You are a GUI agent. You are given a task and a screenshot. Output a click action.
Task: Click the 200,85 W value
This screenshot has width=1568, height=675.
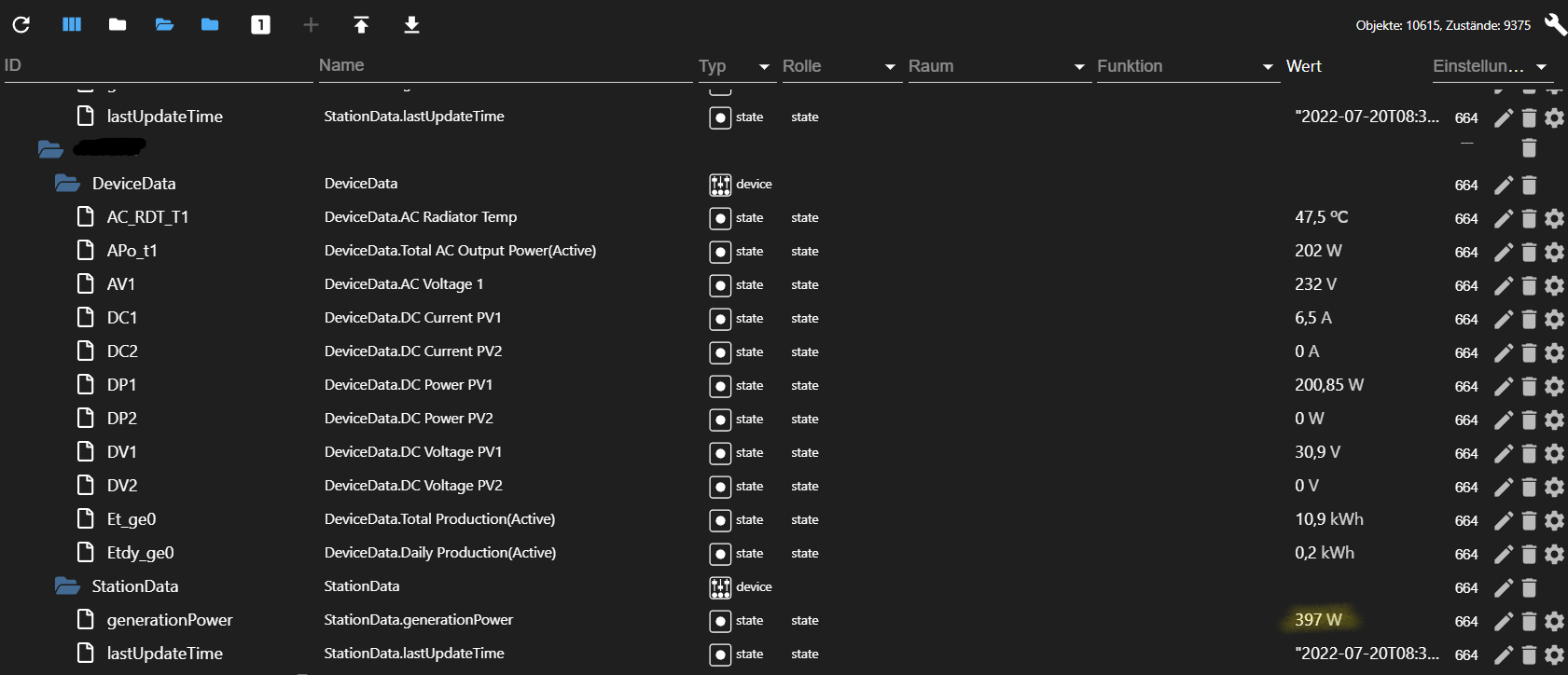(1329, 385)
